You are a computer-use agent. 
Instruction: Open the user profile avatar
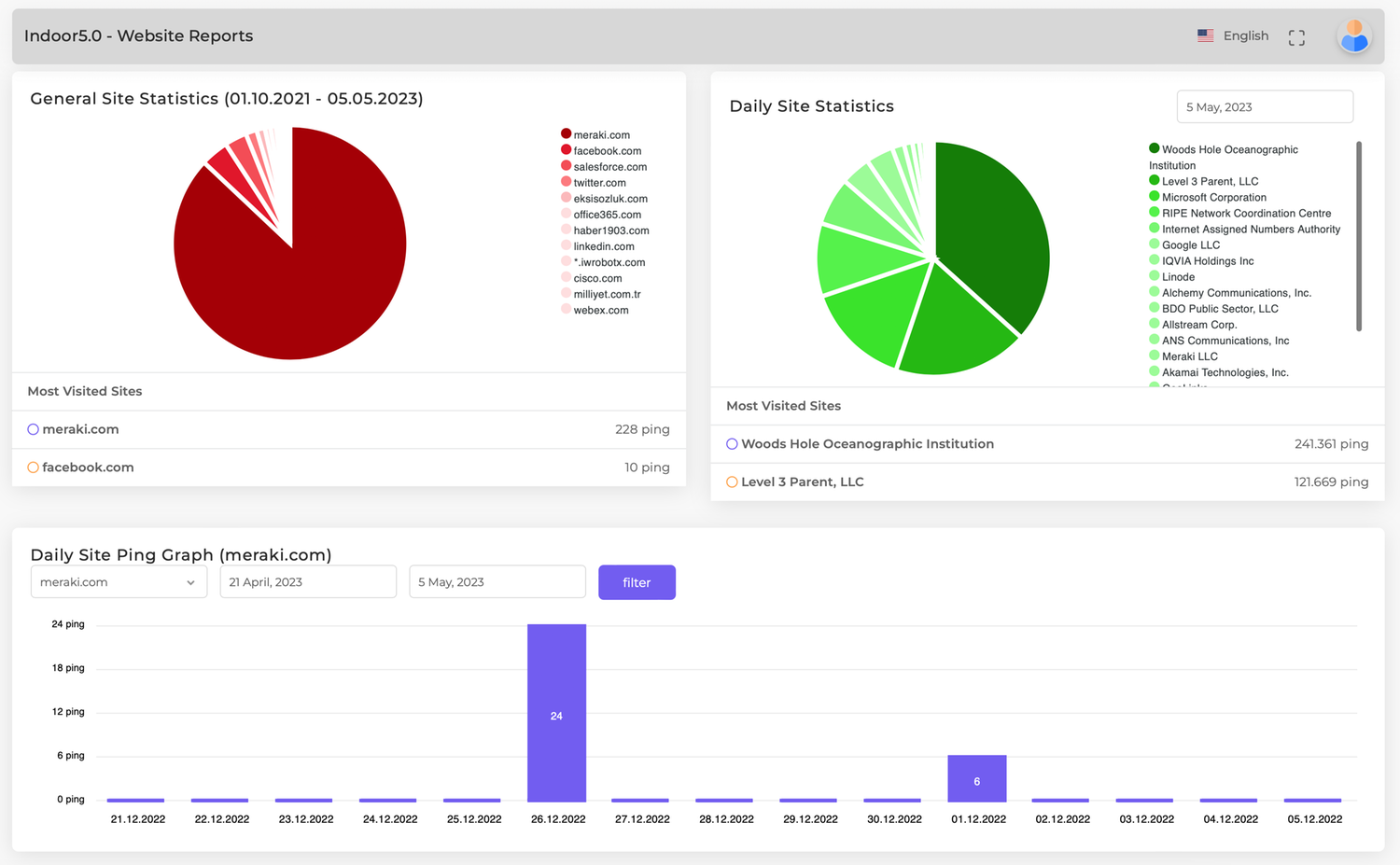tap(1353, 37)
